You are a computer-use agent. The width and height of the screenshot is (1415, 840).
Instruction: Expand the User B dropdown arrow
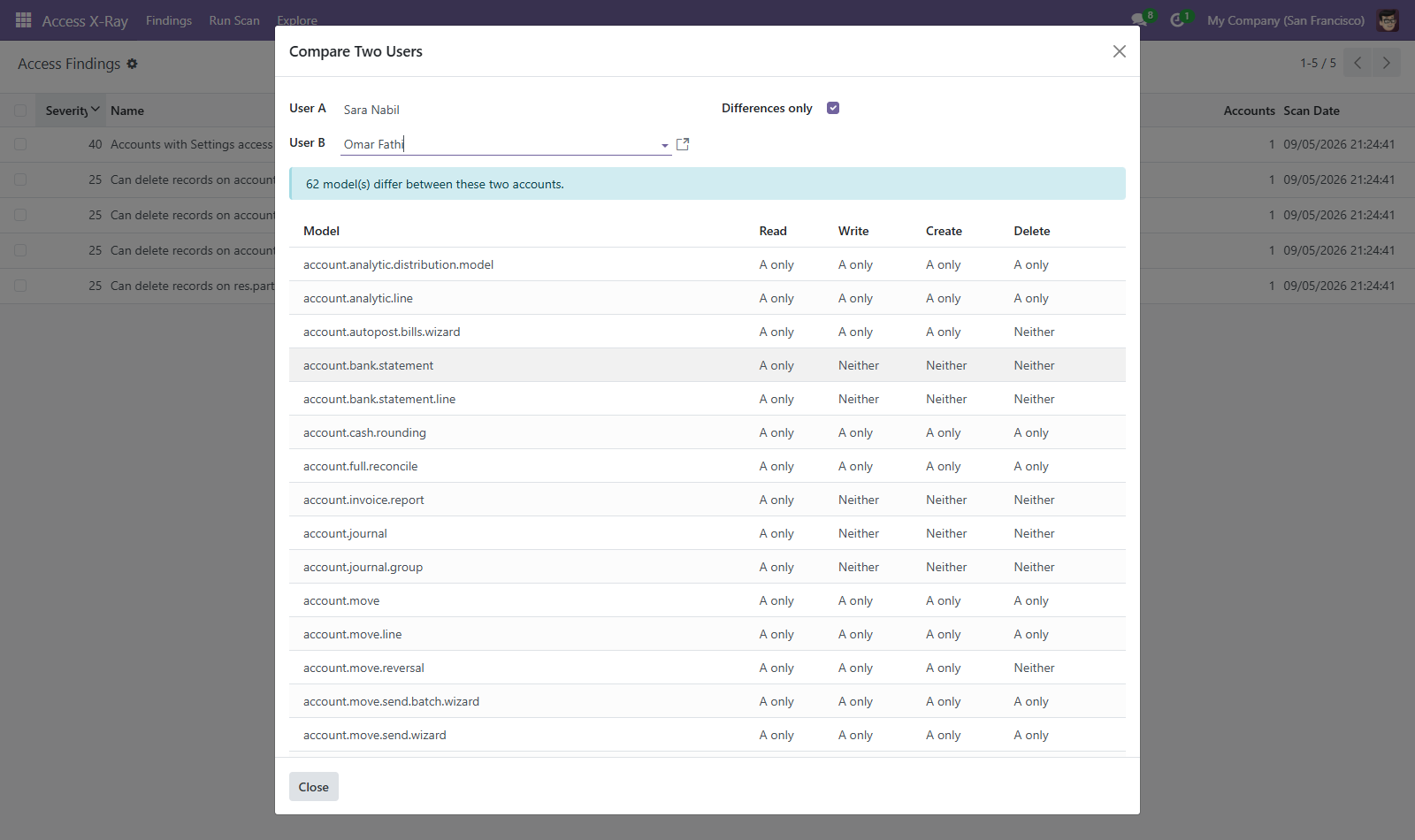click(x=665, y=145)
